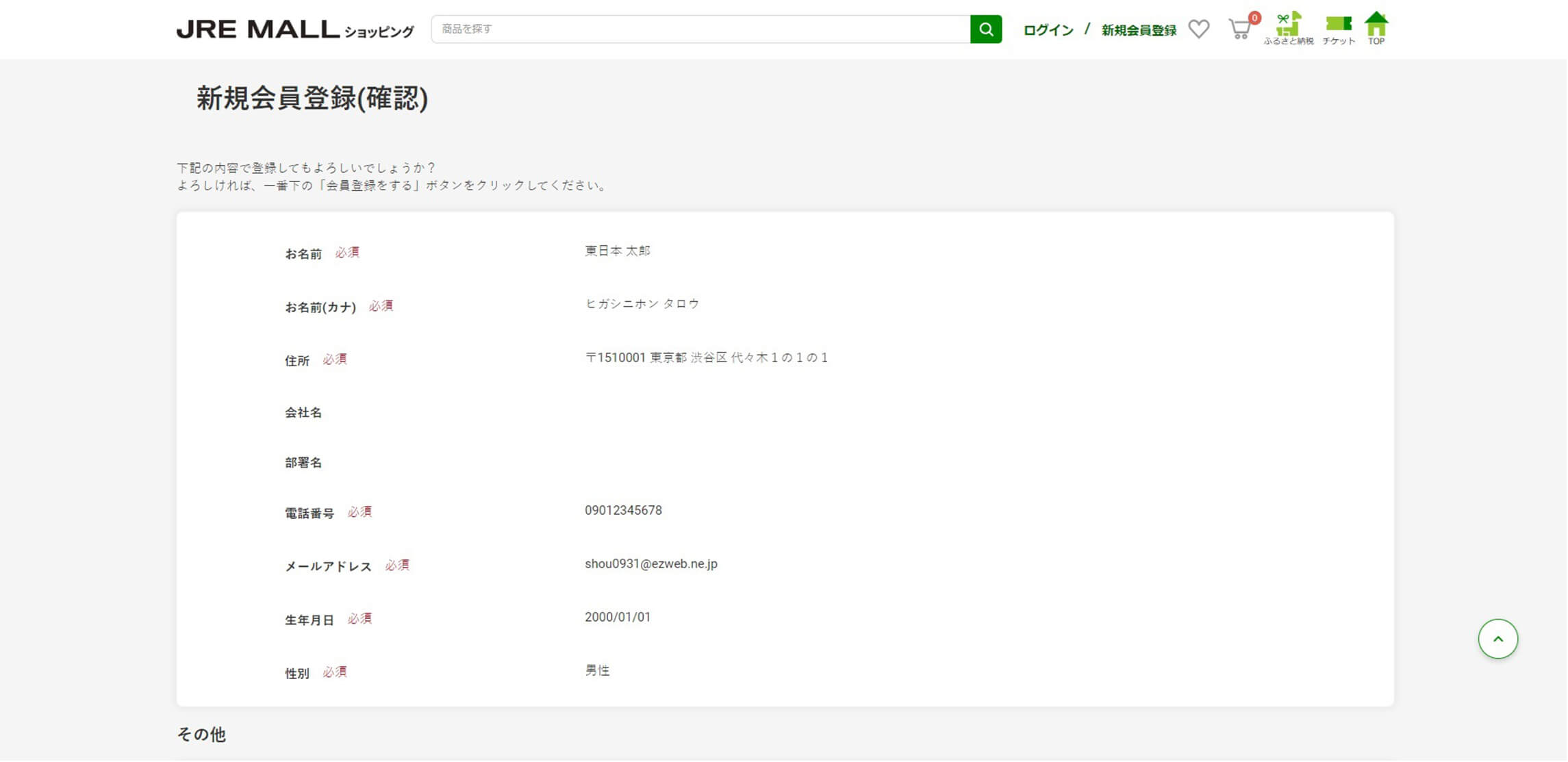The image size is (1568, 762).
Task: Click the 商品を探す search input field
Action: [700, 29]
